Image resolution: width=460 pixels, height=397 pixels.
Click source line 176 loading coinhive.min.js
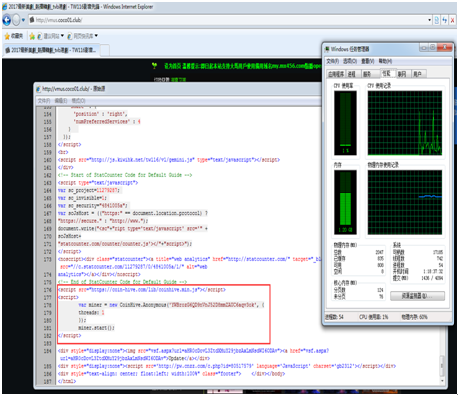tap(142, 290)
